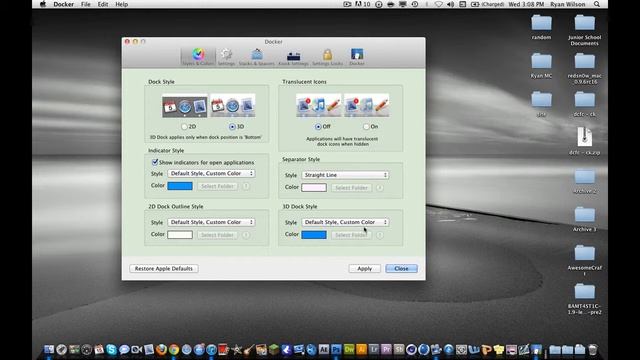Click the translucent icons Off preview image
The image size is (640, 360).
pyautogui.click(x=318, y=105)
